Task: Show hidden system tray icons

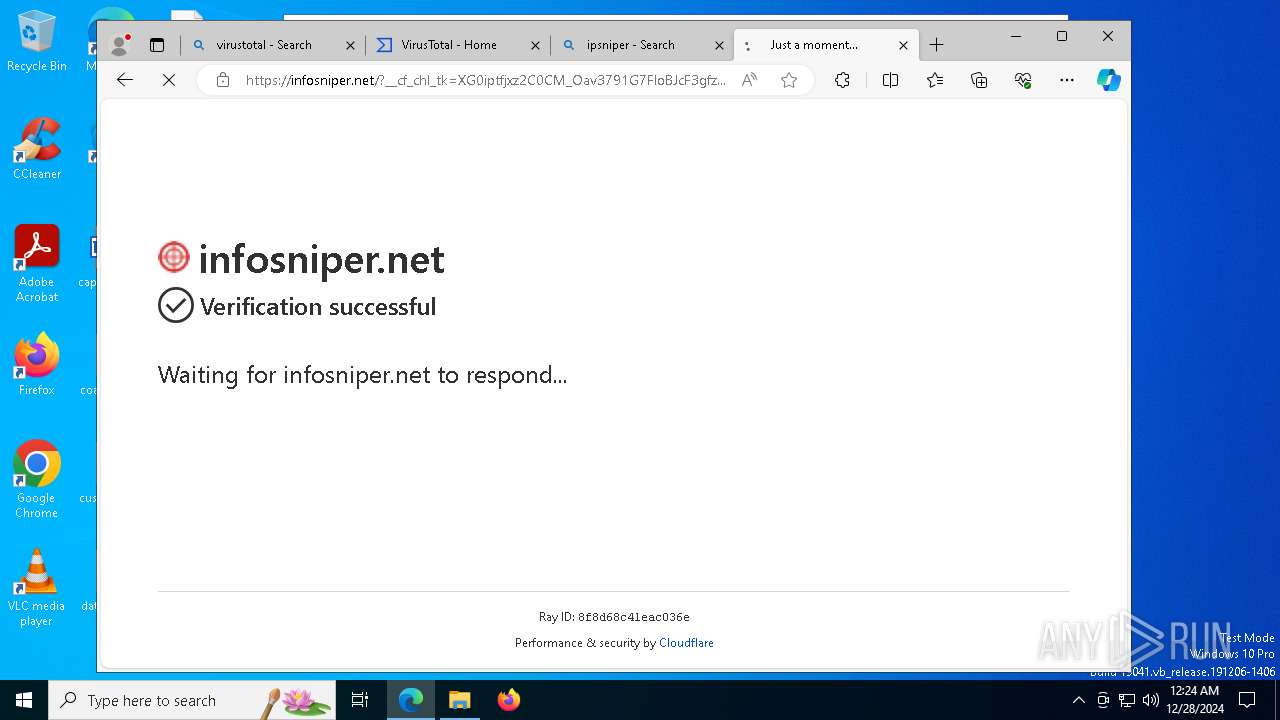Action: (x=1078, y=700)
